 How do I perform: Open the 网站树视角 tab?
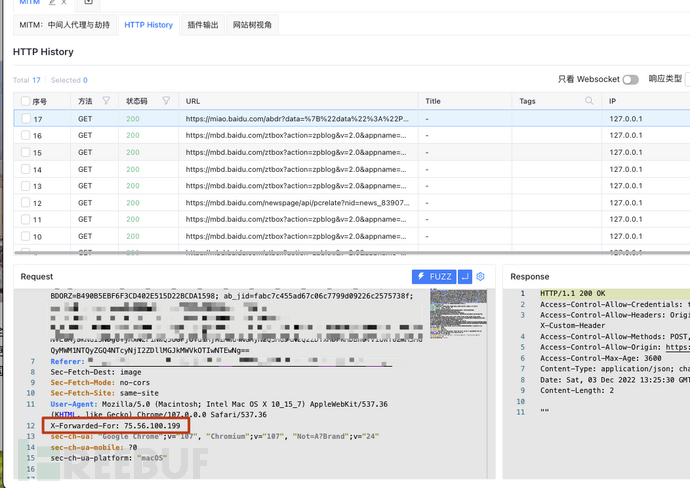[252, 25]
